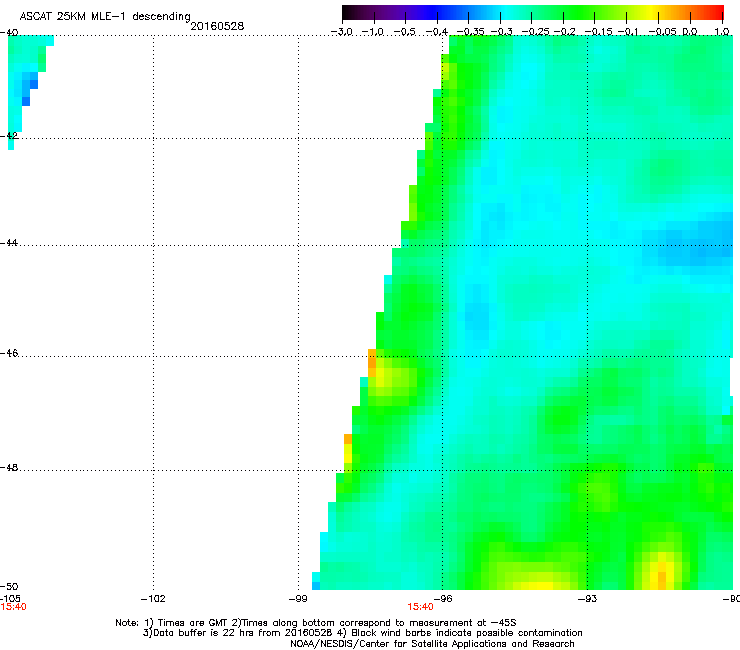Click the colorbar label -0.5
This screenshot has width=740, height=650.
(405, 32)
